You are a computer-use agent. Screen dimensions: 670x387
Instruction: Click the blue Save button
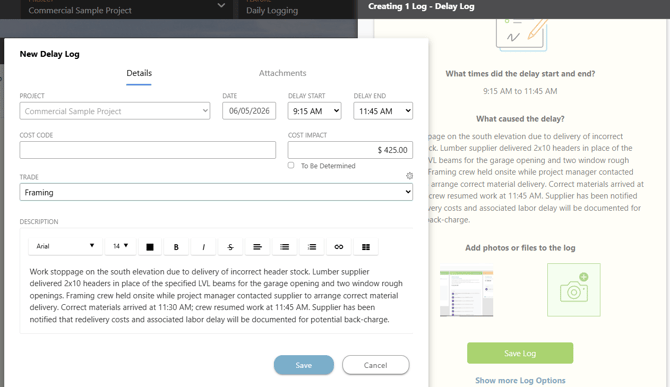304,365
